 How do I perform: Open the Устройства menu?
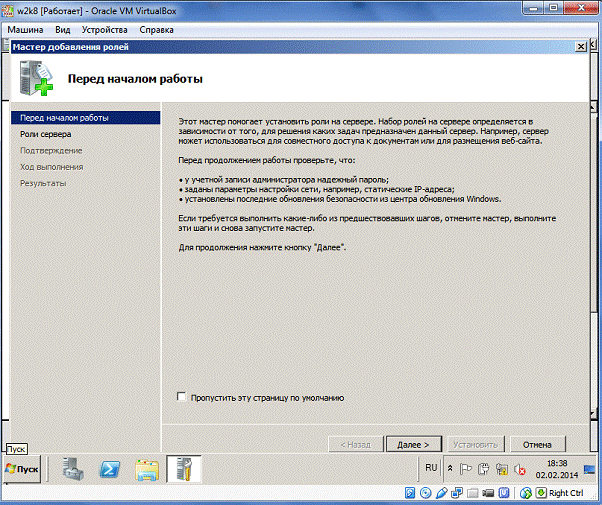104,30
